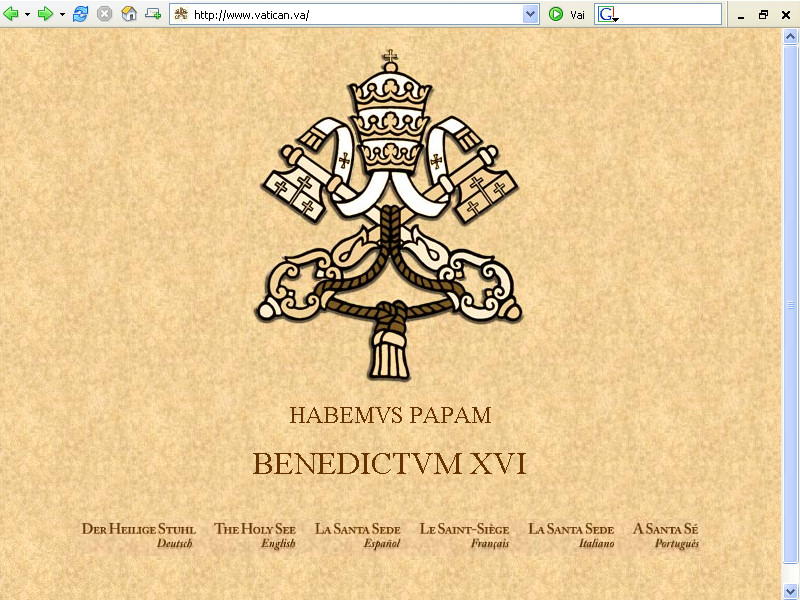This screenshot has height=600, width=800.
Task: Click the grey stop loading icon
Action: coord(105,14)
